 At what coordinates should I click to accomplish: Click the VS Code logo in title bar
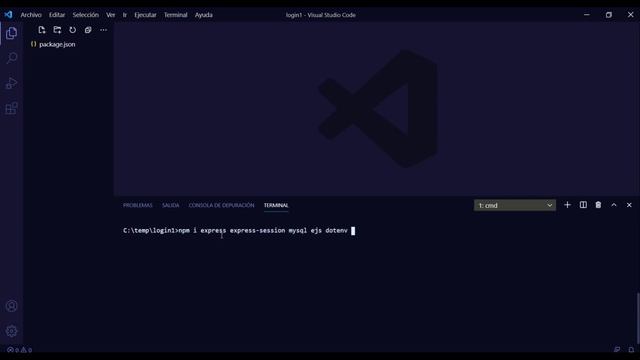(9, 15)
